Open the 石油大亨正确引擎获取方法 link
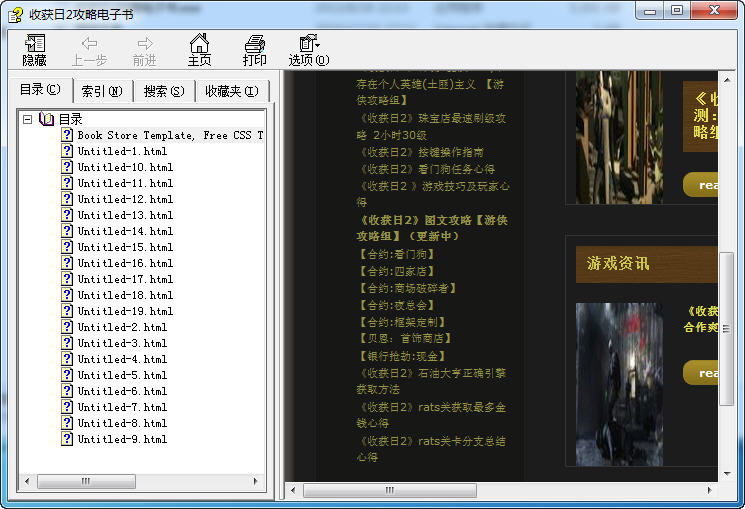 pos(431,381)
